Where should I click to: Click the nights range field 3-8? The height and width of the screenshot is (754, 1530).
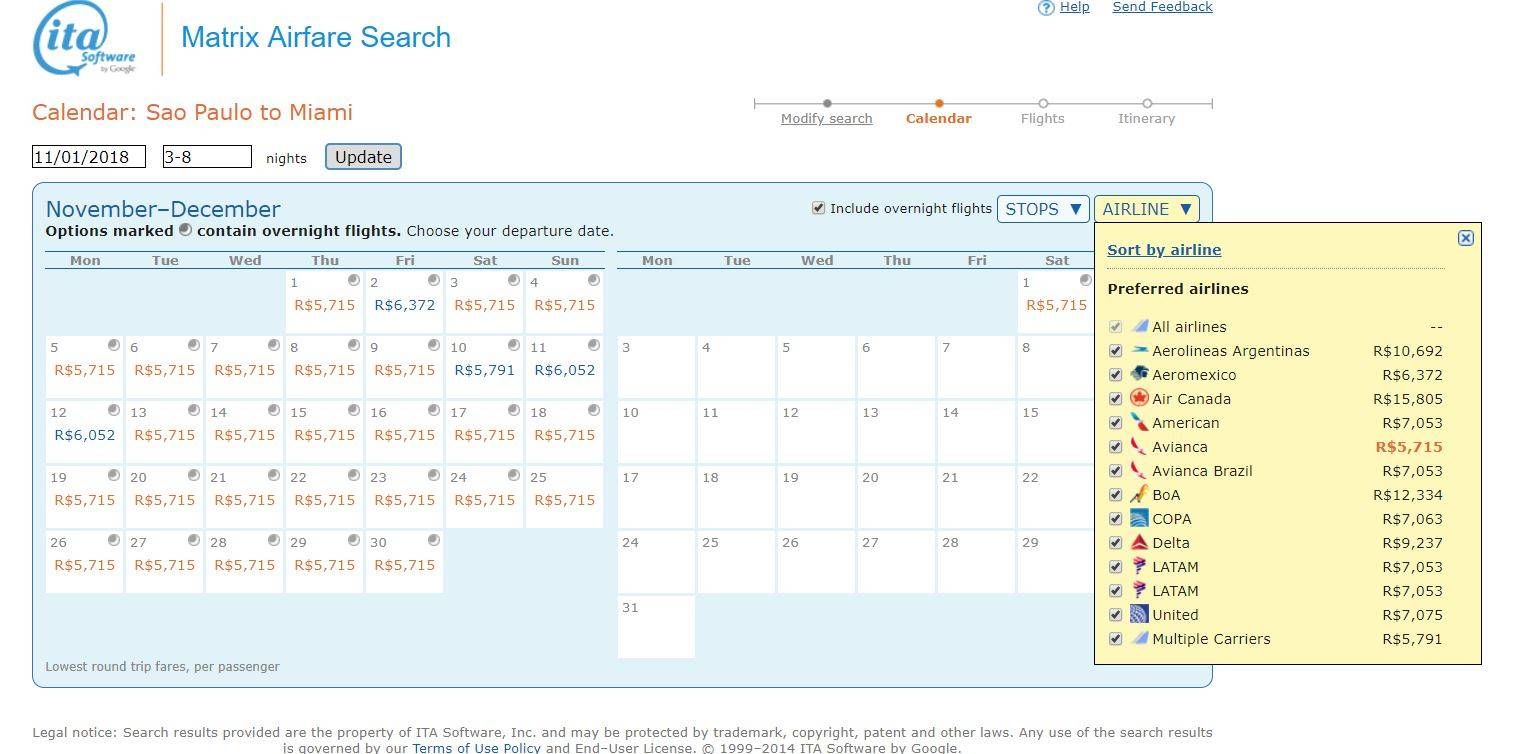tap(207, 157)
